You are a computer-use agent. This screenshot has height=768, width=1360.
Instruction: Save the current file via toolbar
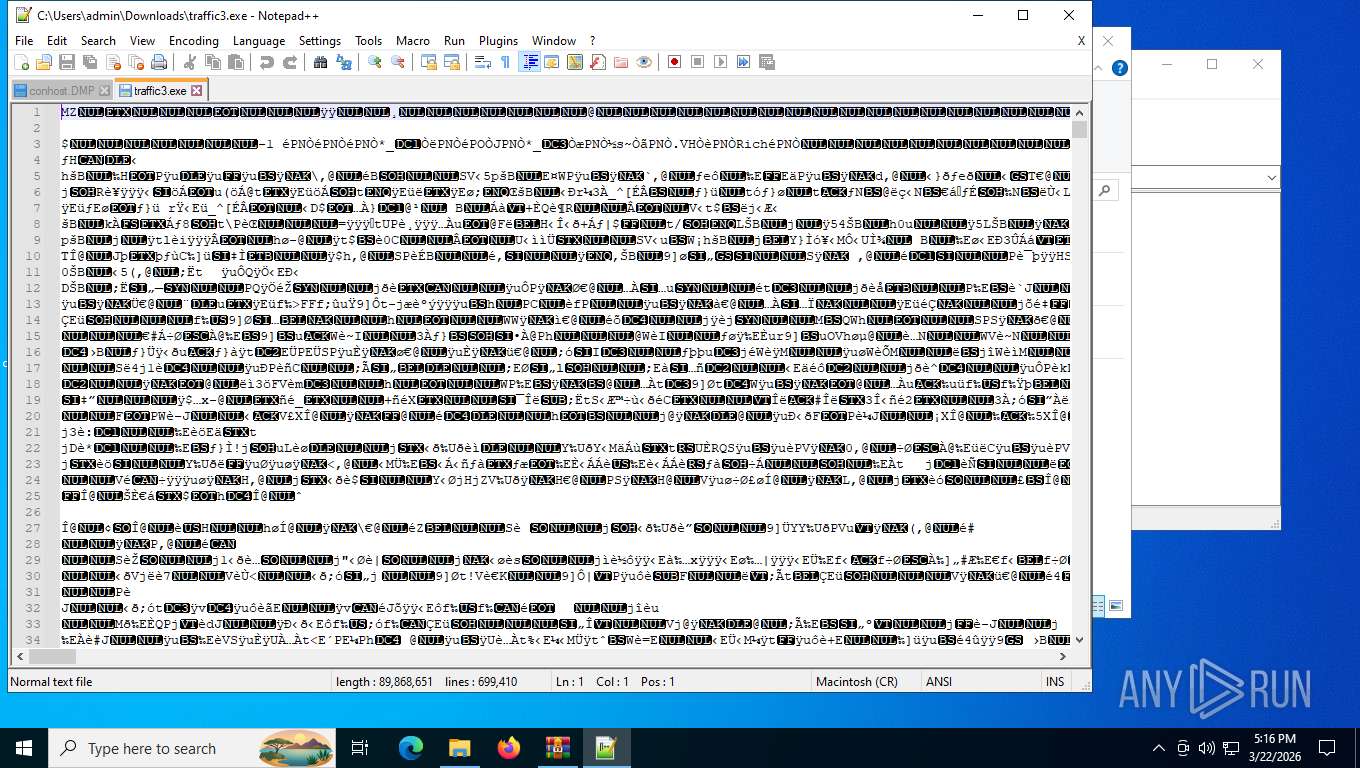pos(66,62)
